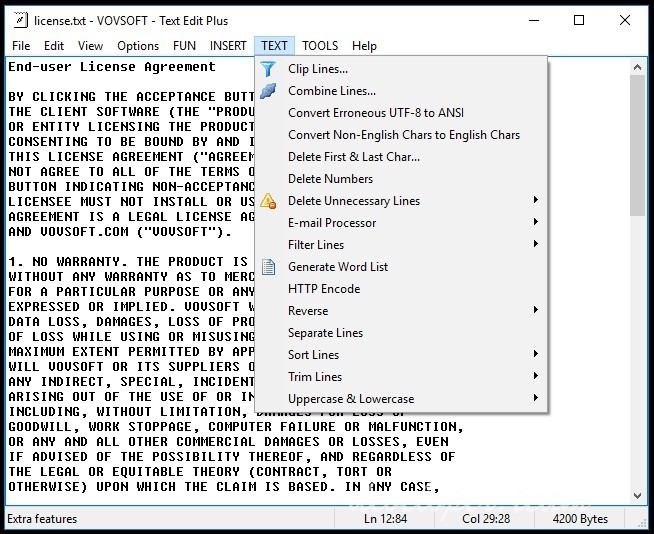
Task: Select Separate Lines menu entry
Action: [x=401, y=333]
